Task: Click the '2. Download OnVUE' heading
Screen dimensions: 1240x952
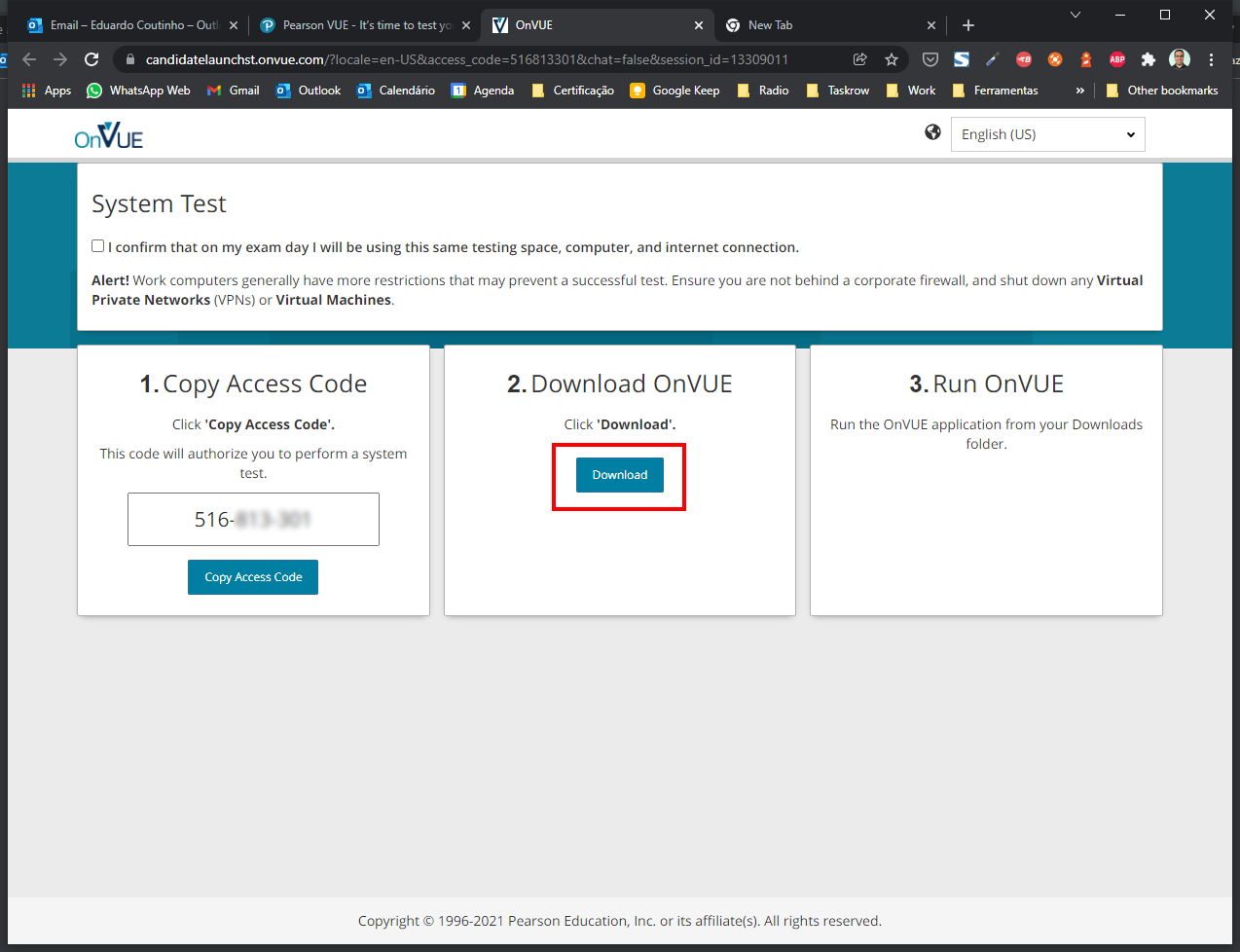Action: (x=620, y=384)
